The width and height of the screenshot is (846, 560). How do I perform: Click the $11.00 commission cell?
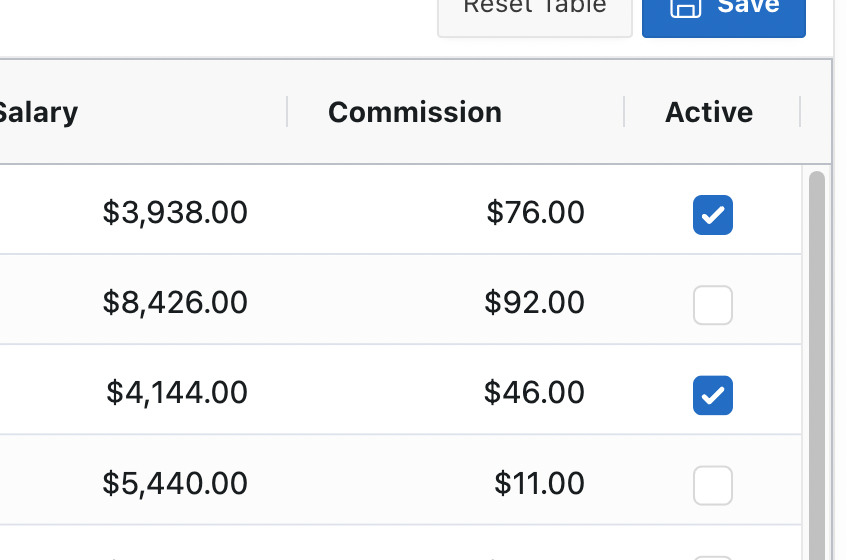tap(540, 484)
